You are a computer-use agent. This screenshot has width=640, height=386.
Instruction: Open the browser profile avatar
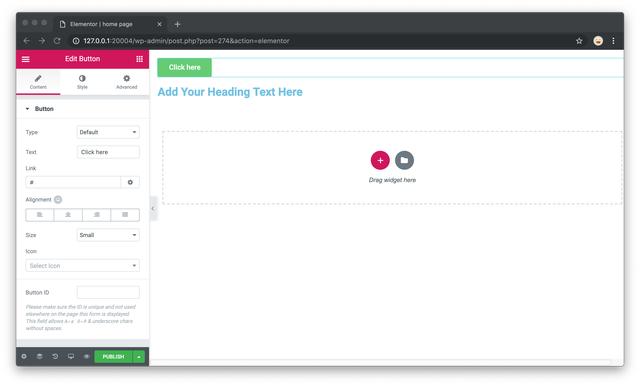[598, 41]
